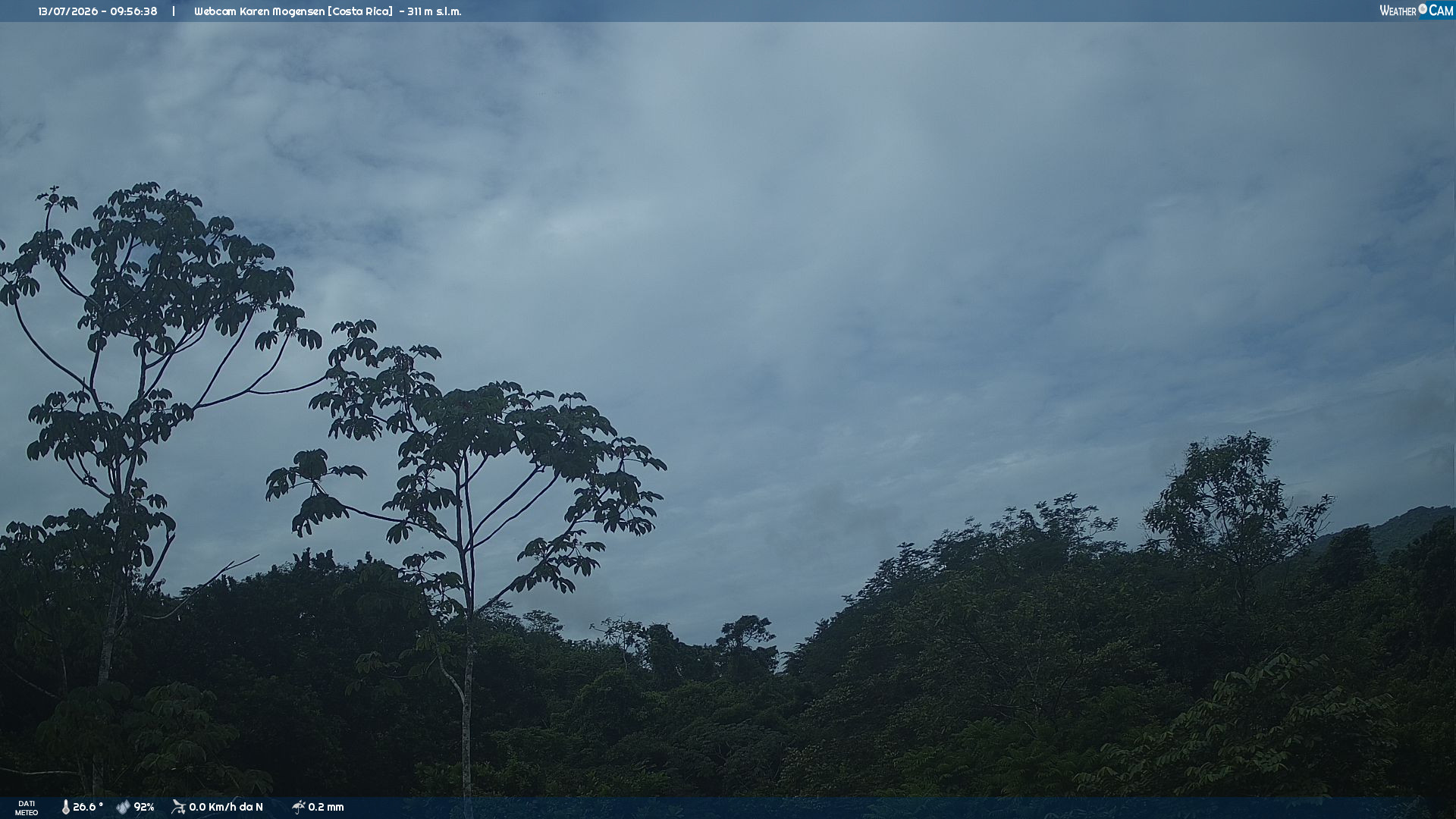This screenshot has height=819, width=1456.
Task: Select the humidity value 92%
Action: point(144,808)
